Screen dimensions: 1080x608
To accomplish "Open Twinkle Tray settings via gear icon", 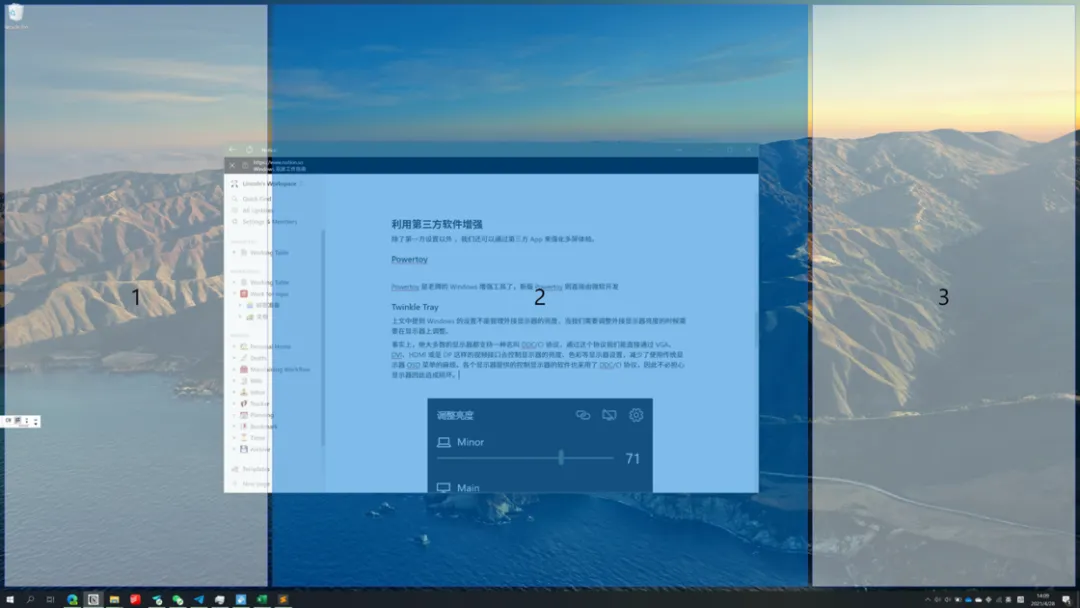I will coord(635,415).
